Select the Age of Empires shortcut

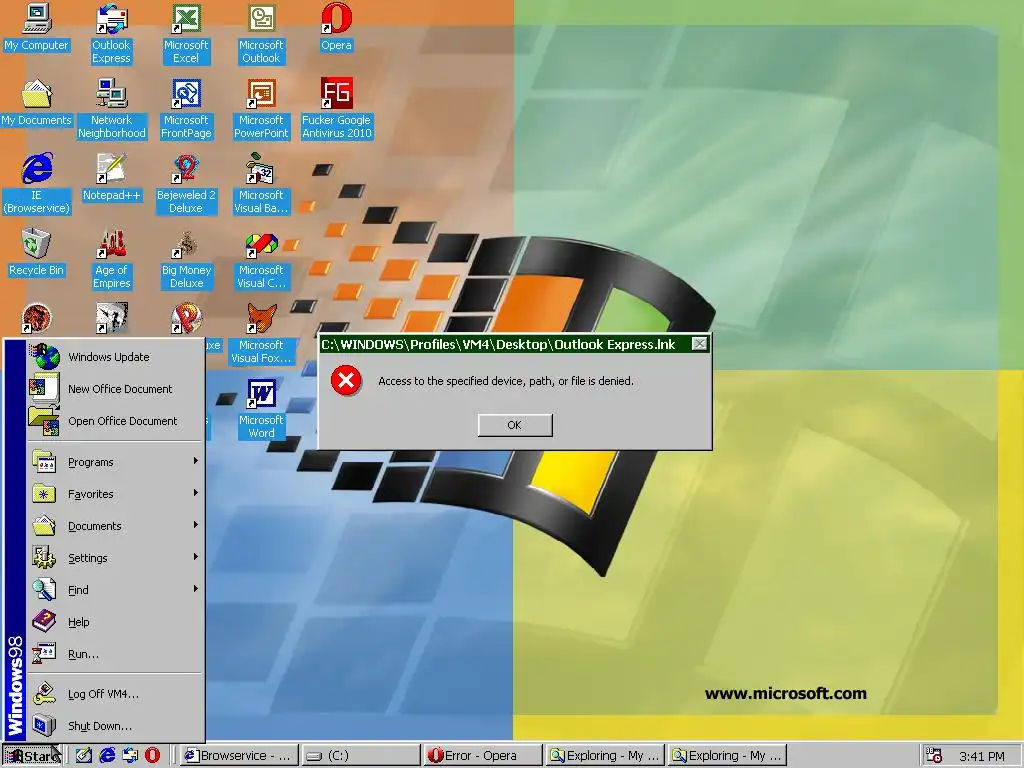[x=112, y=259]
